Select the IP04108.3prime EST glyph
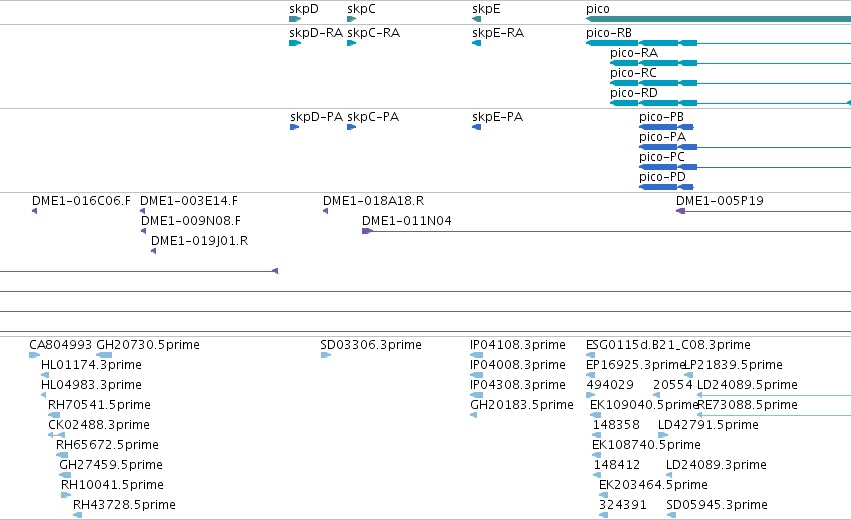 (477, 355)
